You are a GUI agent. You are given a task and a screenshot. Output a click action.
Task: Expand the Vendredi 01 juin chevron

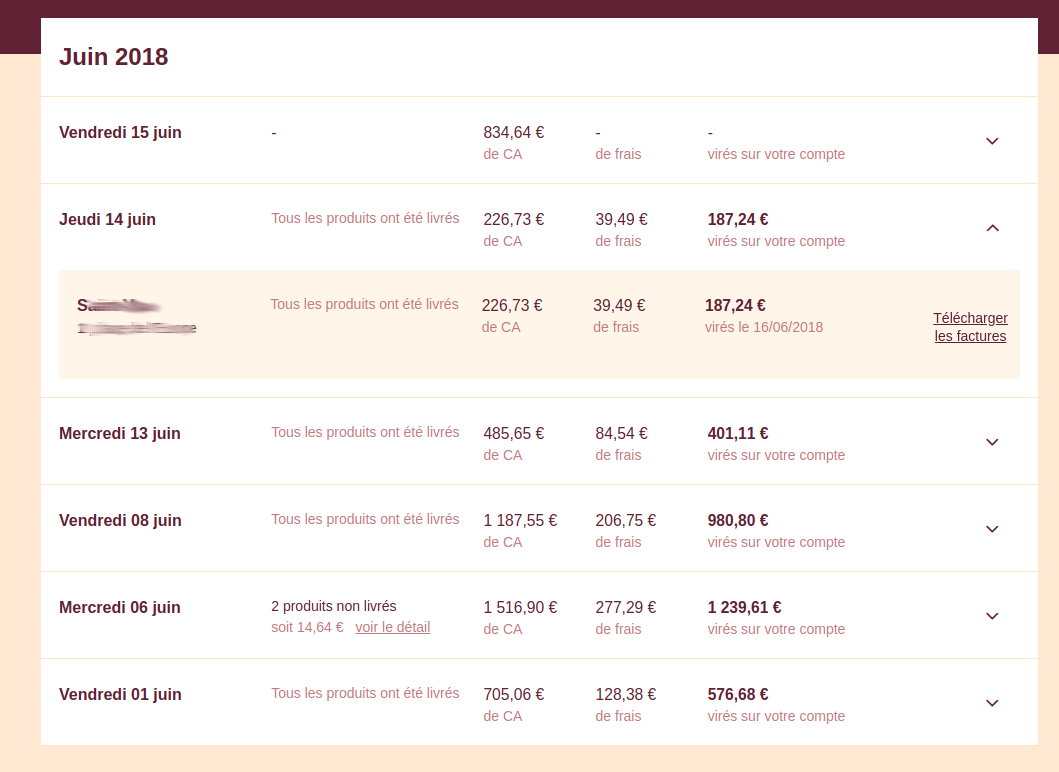point(991,704)
